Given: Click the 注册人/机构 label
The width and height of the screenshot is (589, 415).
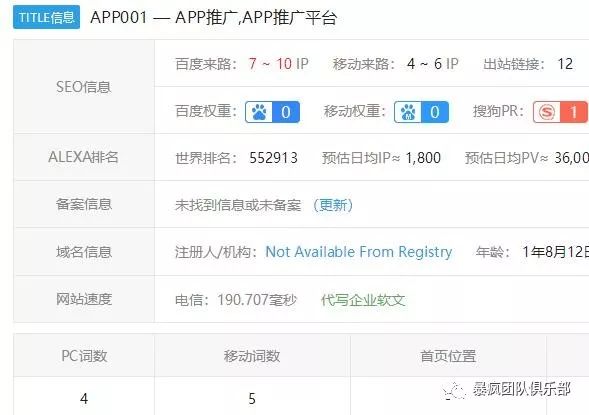Looking at the screenshot, I should [216, 252].
